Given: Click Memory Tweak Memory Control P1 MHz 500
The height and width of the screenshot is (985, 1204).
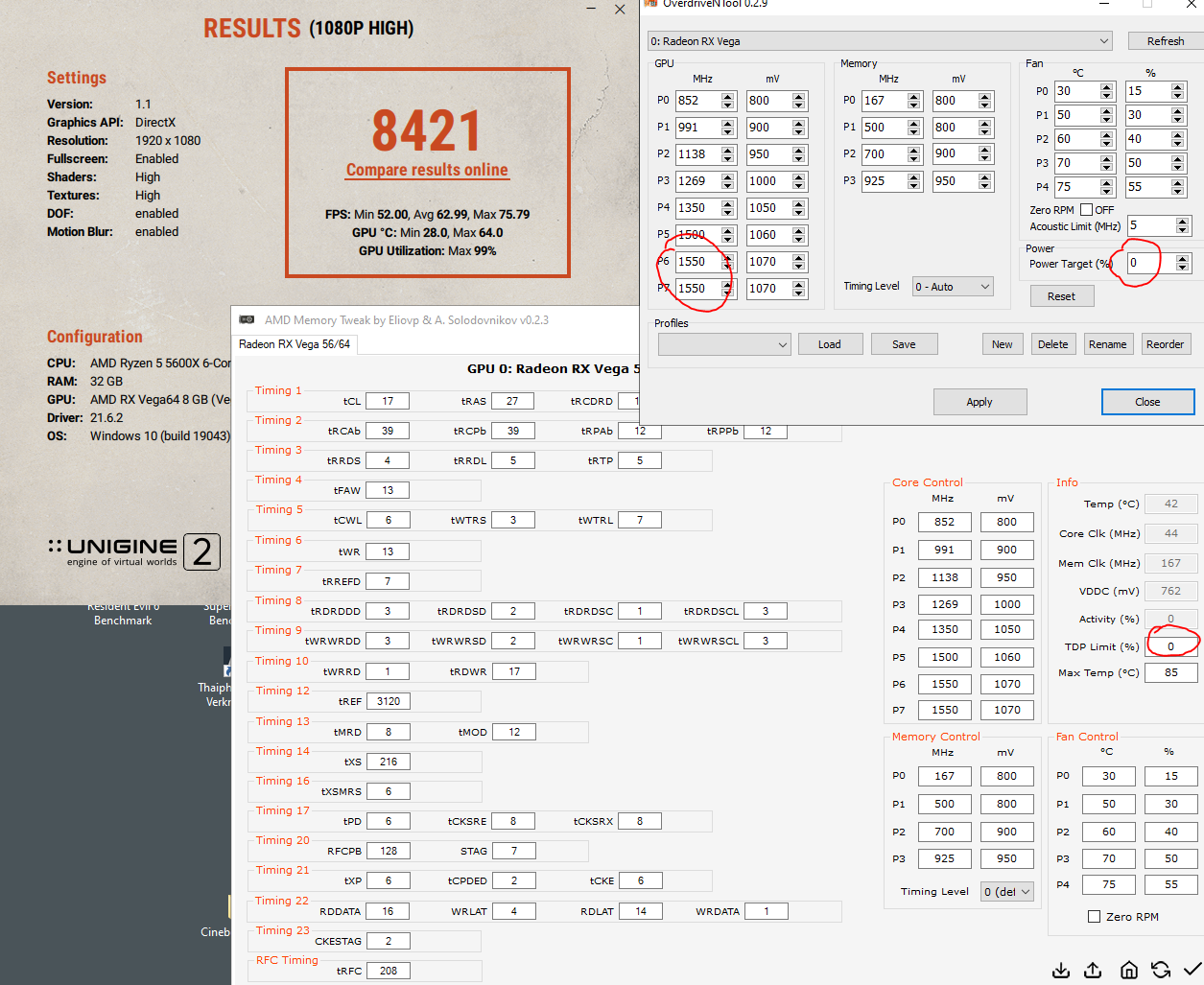Looking at the screenshot, I should tap(945, 804).
